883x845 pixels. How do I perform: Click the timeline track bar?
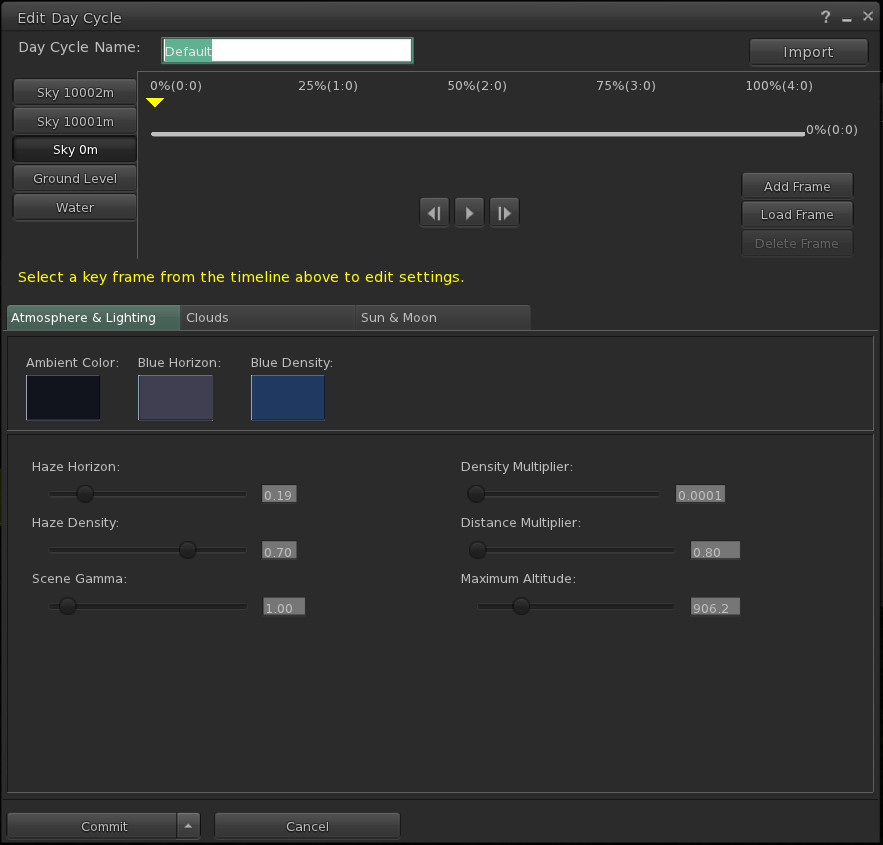(x=478, y=134)
